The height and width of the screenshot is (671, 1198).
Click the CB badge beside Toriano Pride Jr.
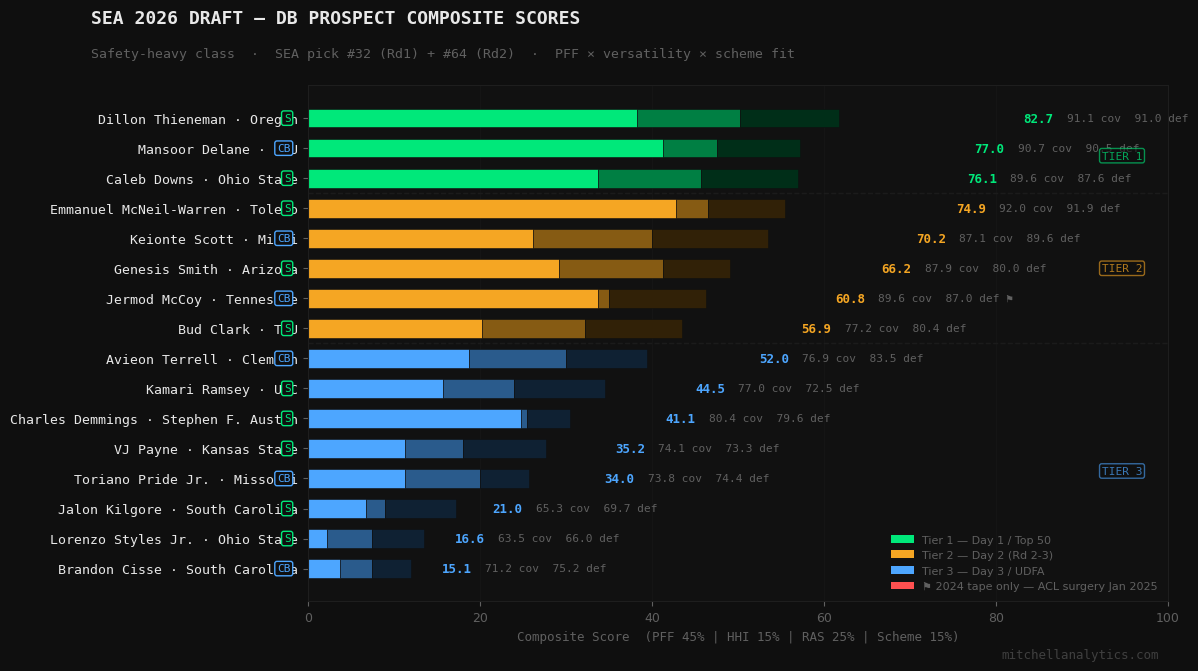coord(284,478)
